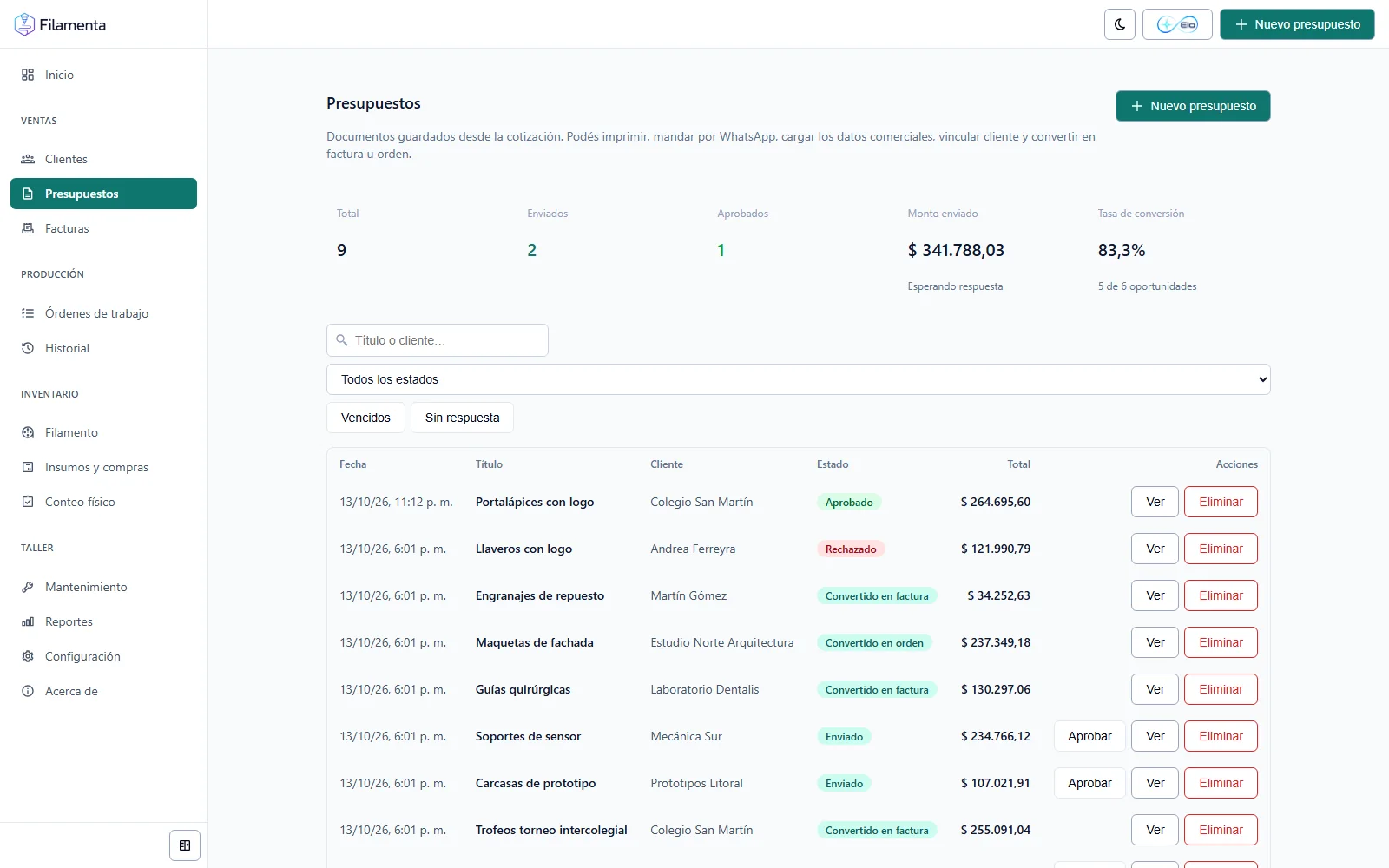
Task: Approve the Soportes de sensor quote
Action: [1089, 736]
